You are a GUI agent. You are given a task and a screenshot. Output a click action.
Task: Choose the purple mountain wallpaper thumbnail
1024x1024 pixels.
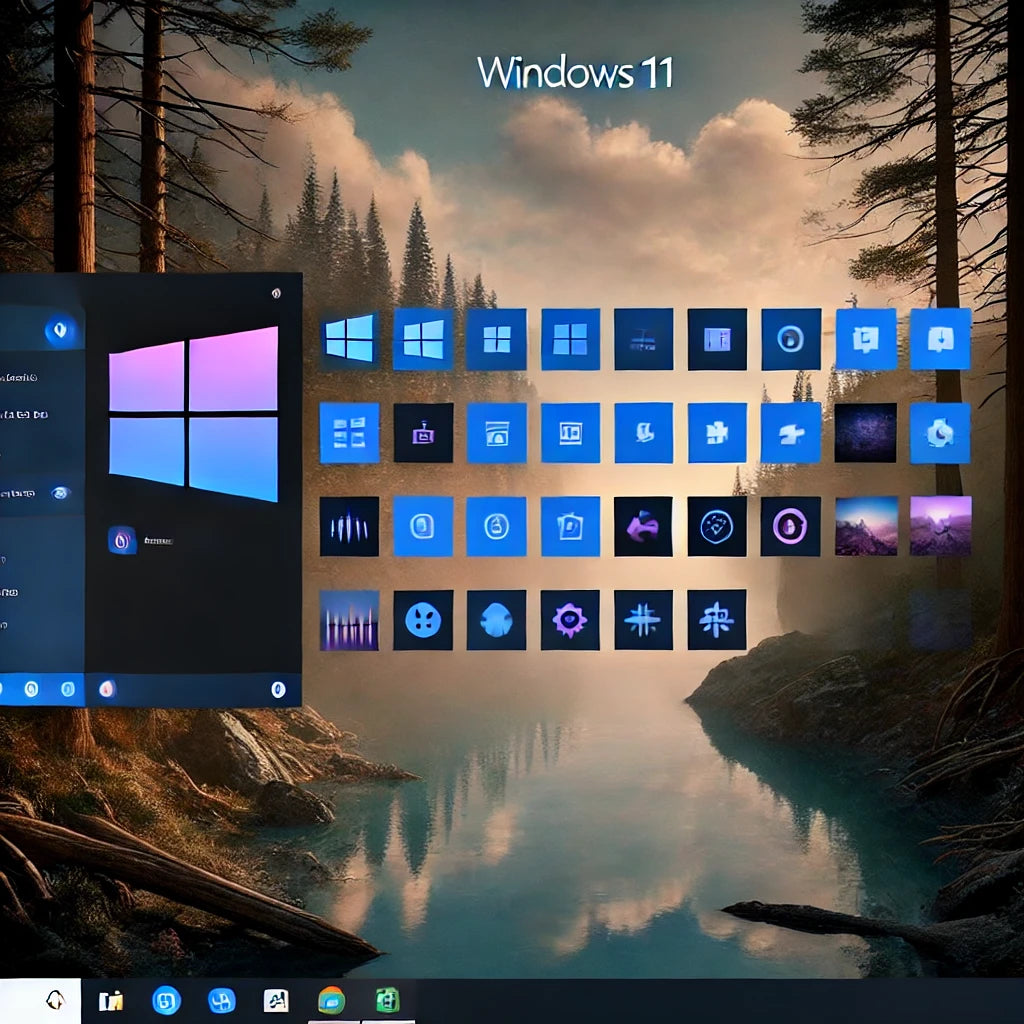[940, 526]
